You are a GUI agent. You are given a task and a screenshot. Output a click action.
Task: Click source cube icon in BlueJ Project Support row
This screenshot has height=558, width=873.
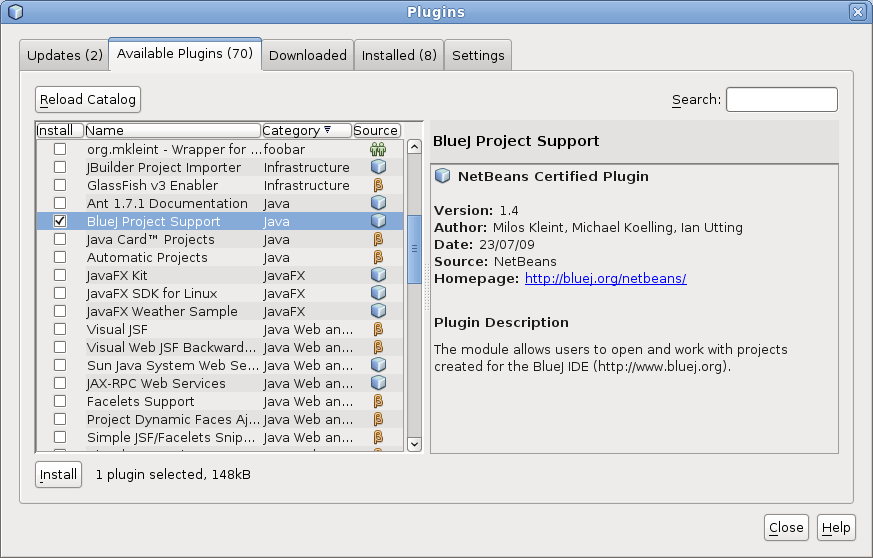pos(379,221)
